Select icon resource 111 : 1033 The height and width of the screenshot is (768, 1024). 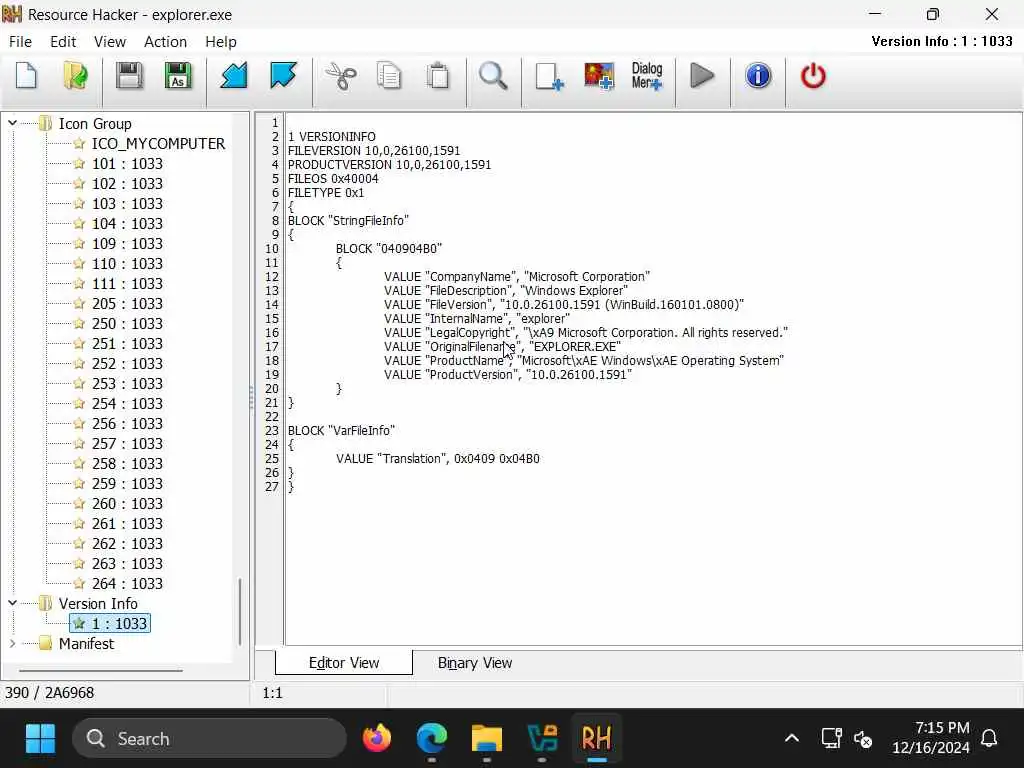[127, 284]
